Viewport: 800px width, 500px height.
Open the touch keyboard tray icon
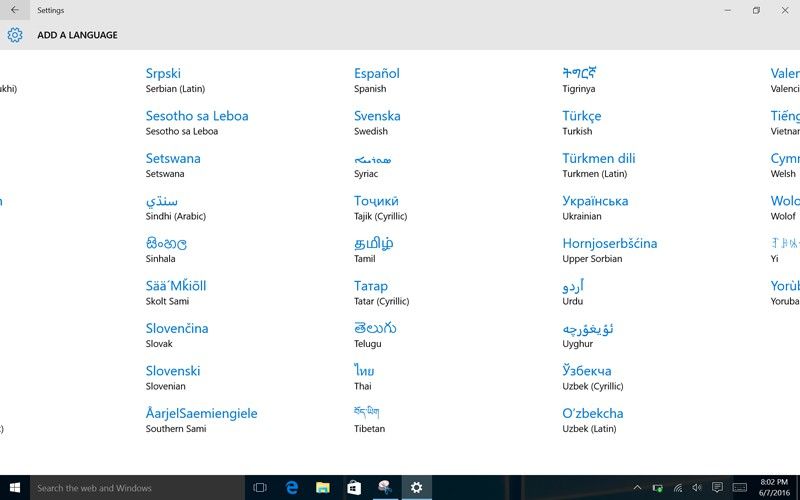click(739, 488)
